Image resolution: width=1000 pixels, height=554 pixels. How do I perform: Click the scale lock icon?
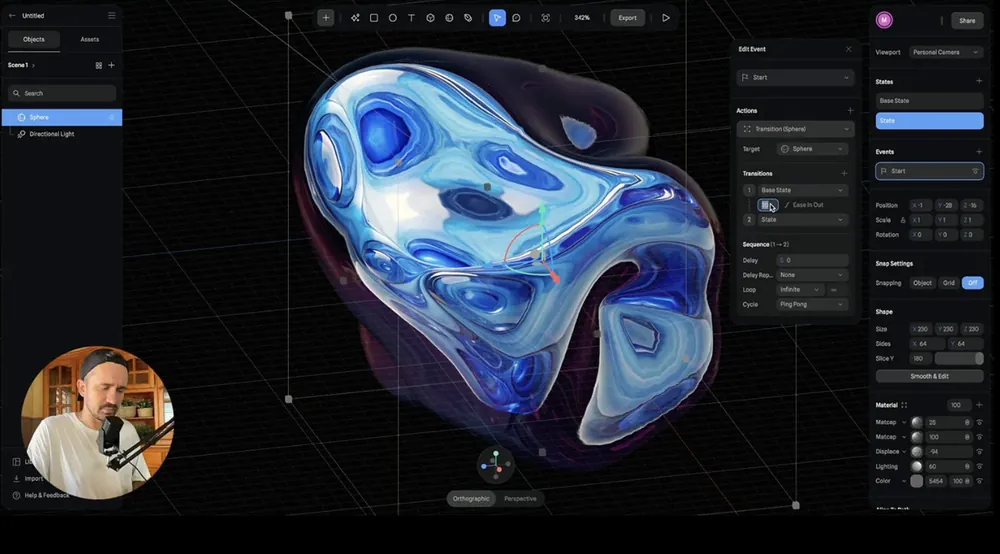(x=902, y=220)
